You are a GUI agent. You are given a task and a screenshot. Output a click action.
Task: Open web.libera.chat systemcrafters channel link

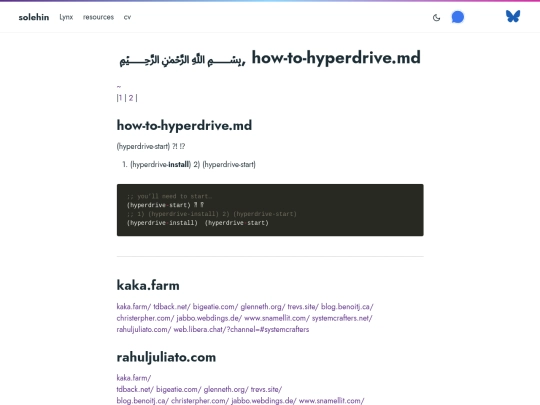(241, 329)
